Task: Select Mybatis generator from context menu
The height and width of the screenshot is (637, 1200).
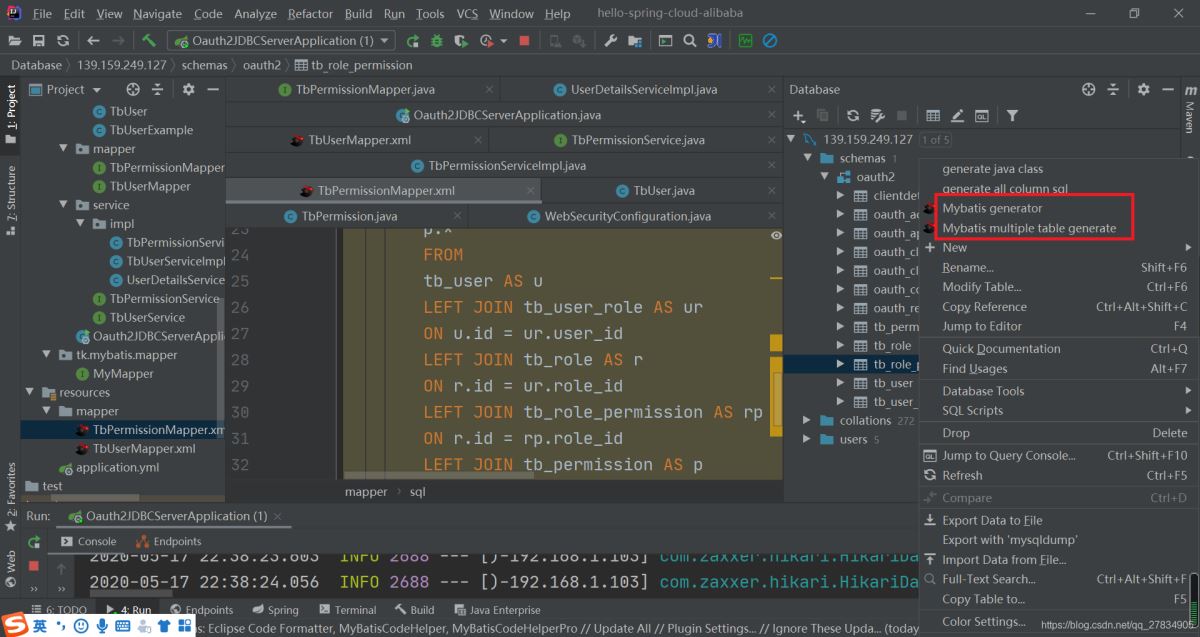Action: (992, 208)
